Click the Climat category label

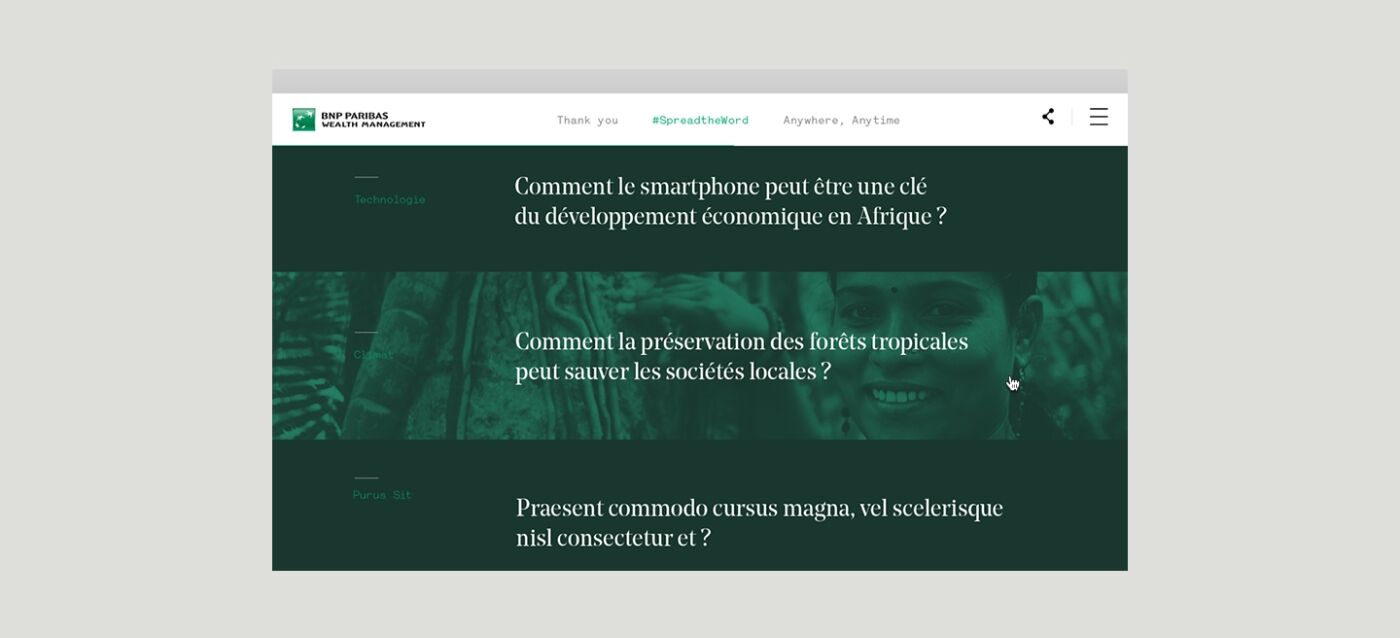point(374,354)
